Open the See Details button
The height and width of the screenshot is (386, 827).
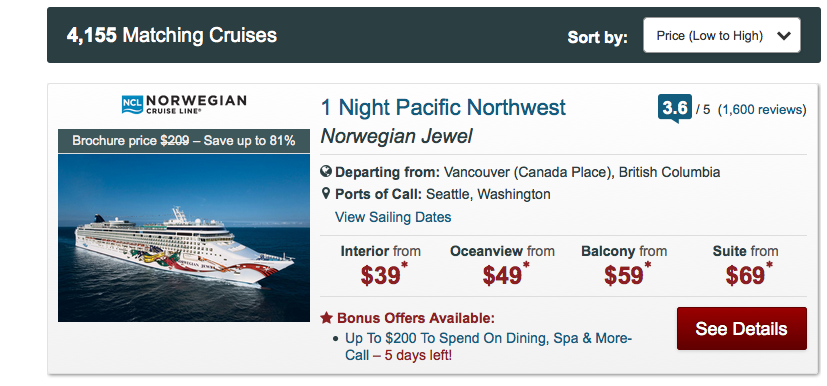click(x=742, y=329)
